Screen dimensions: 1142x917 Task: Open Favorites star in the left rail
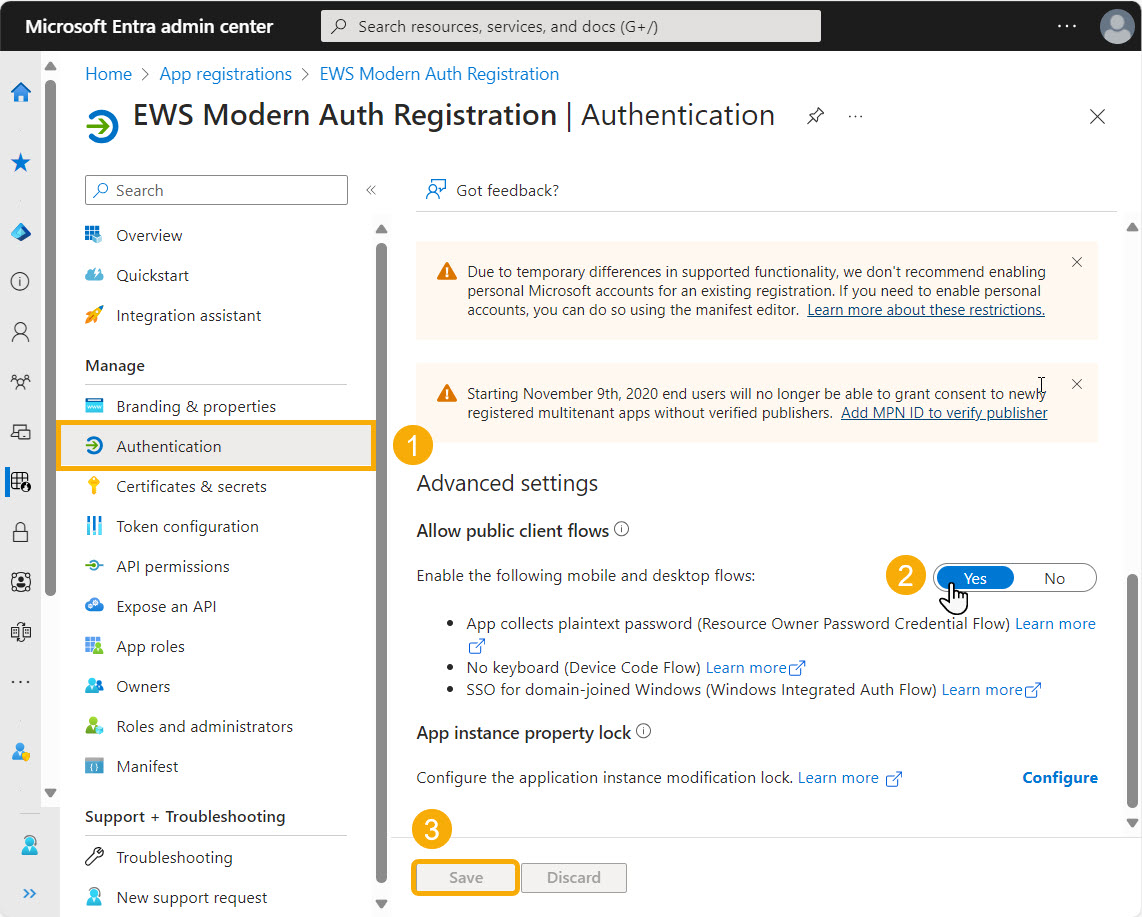[20, 162]
